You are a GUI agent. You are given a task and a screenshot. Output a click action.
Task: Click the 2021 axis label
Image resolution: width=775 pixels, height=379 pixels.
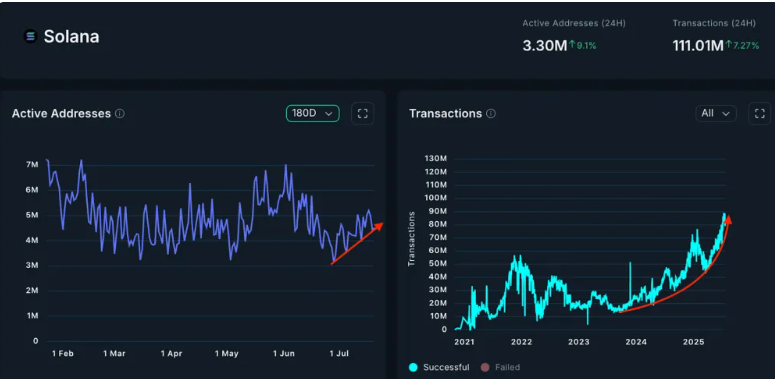464,342
